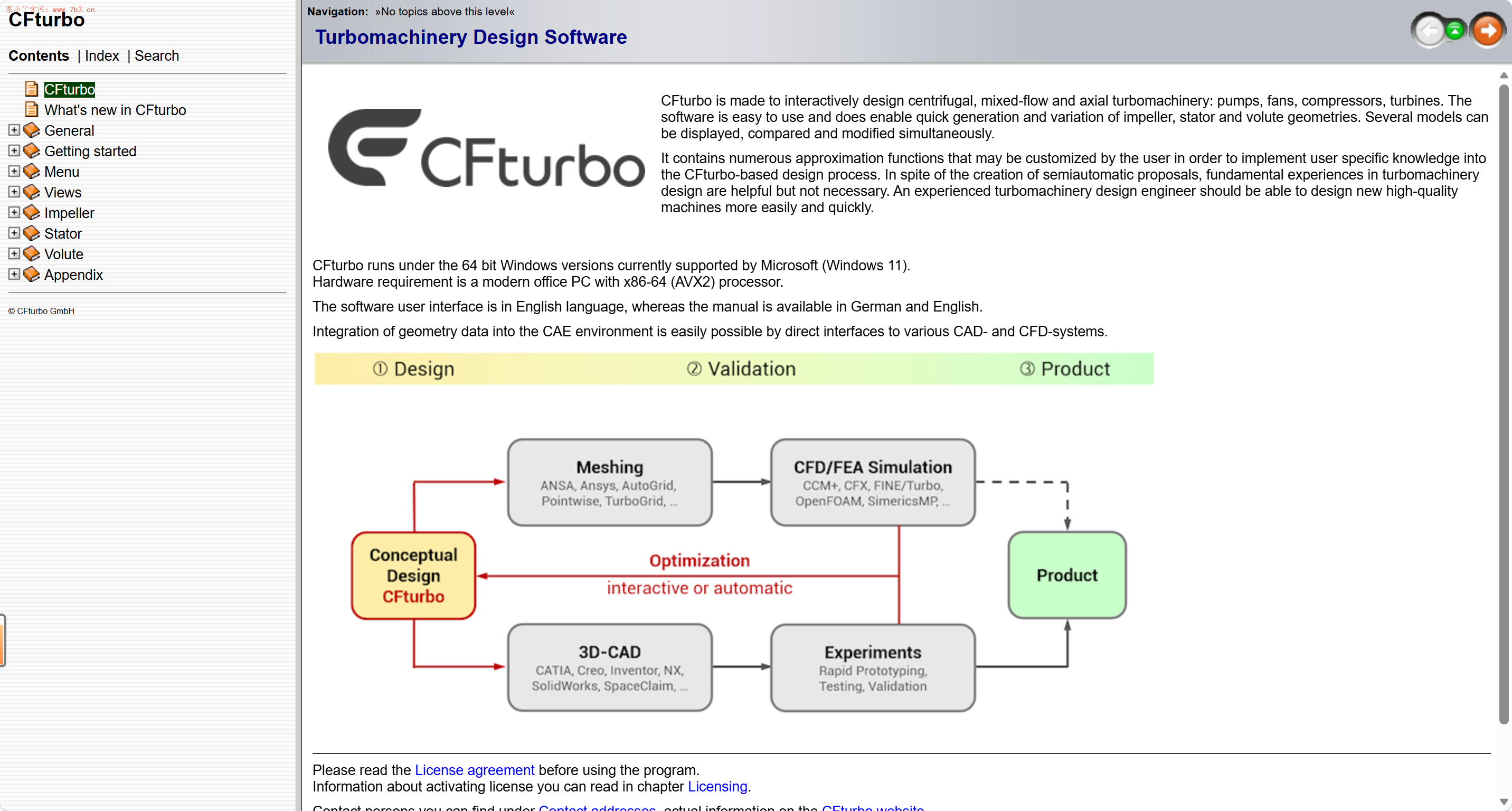Click the 3D-CAD diagram box
1512x811 pixels.
(609, 667)
